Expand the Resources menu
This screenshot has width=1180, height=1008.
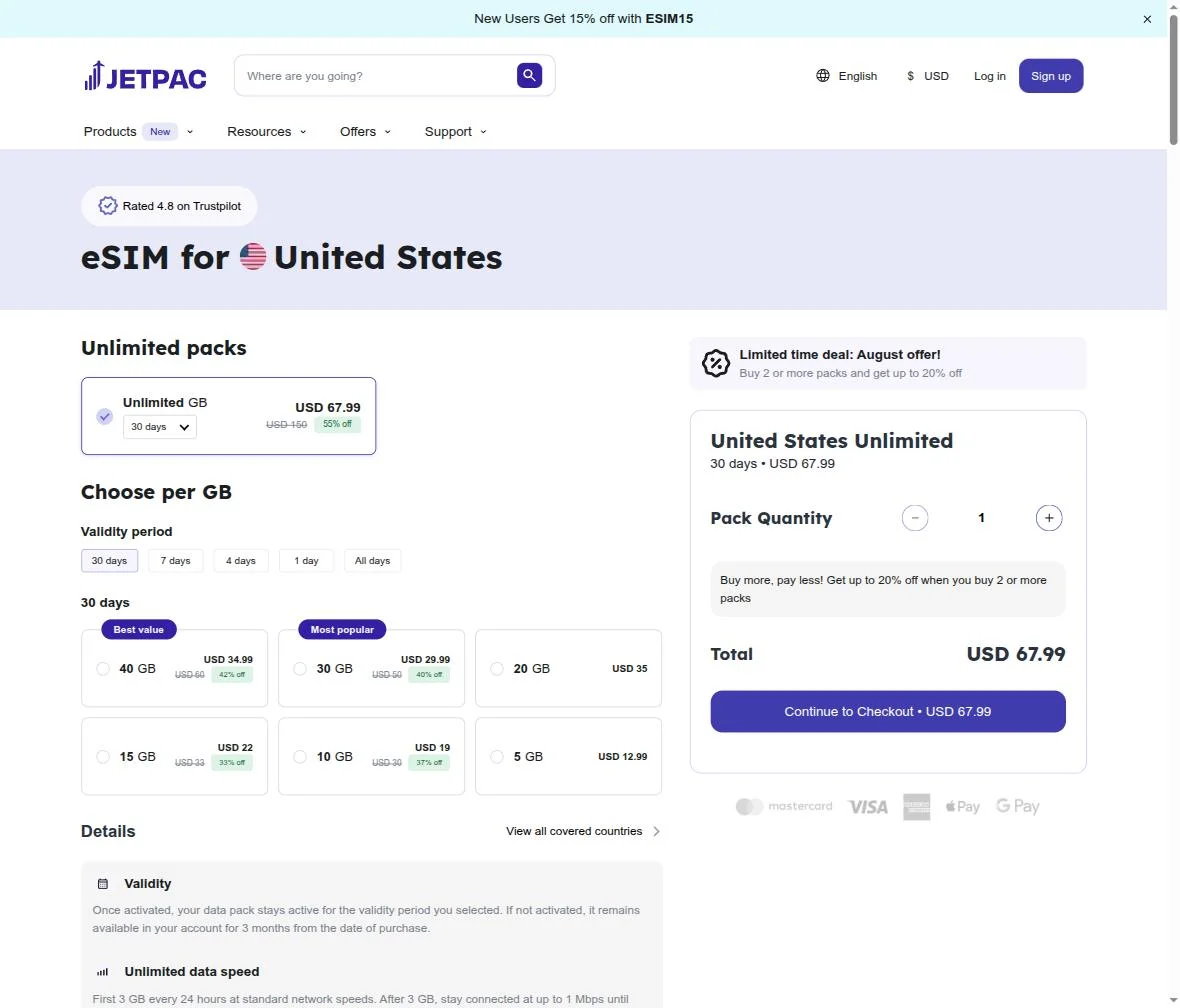click(266, 132)
